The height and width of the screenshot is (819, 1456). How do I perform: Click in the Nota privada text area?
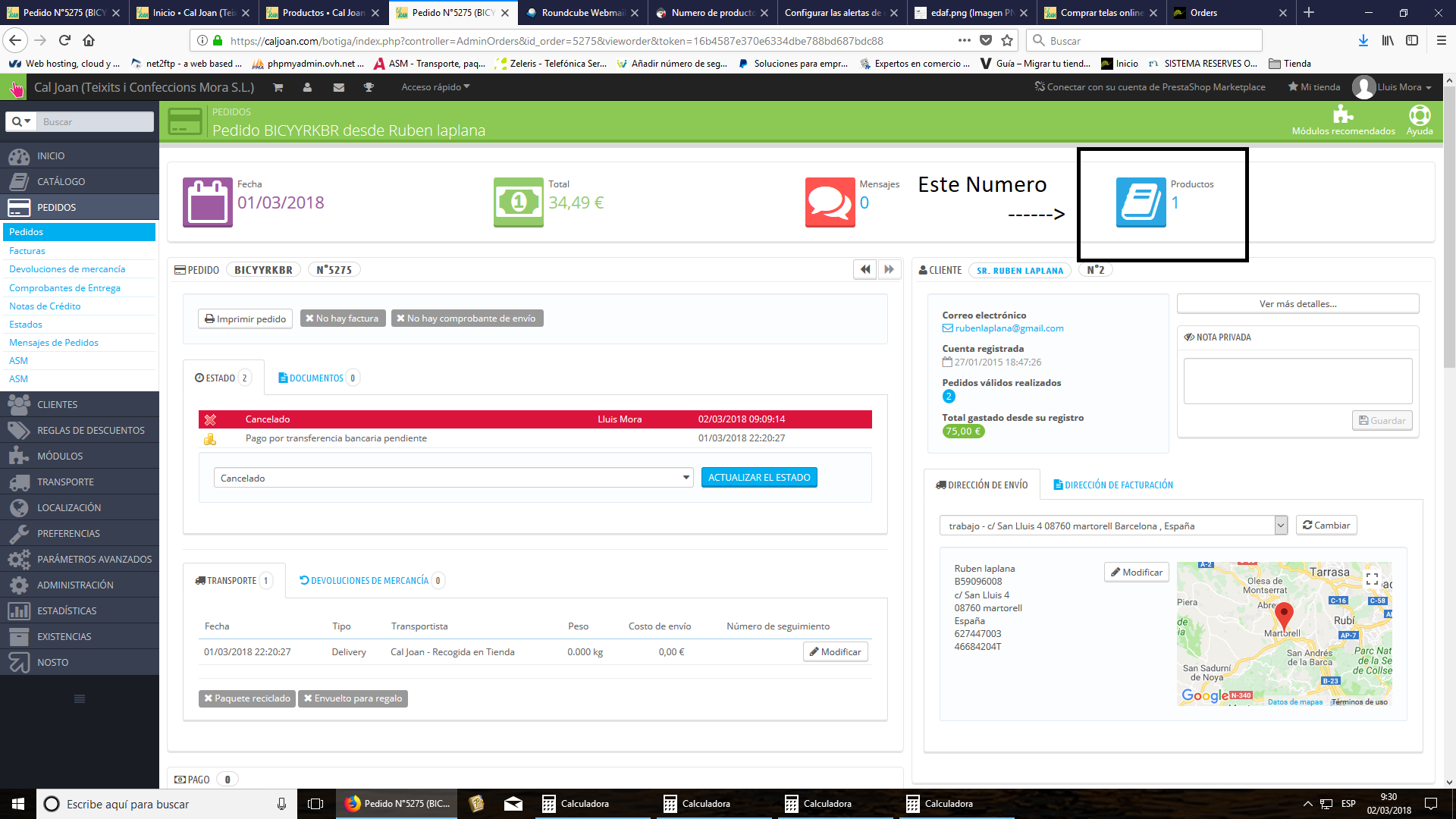1297,381
